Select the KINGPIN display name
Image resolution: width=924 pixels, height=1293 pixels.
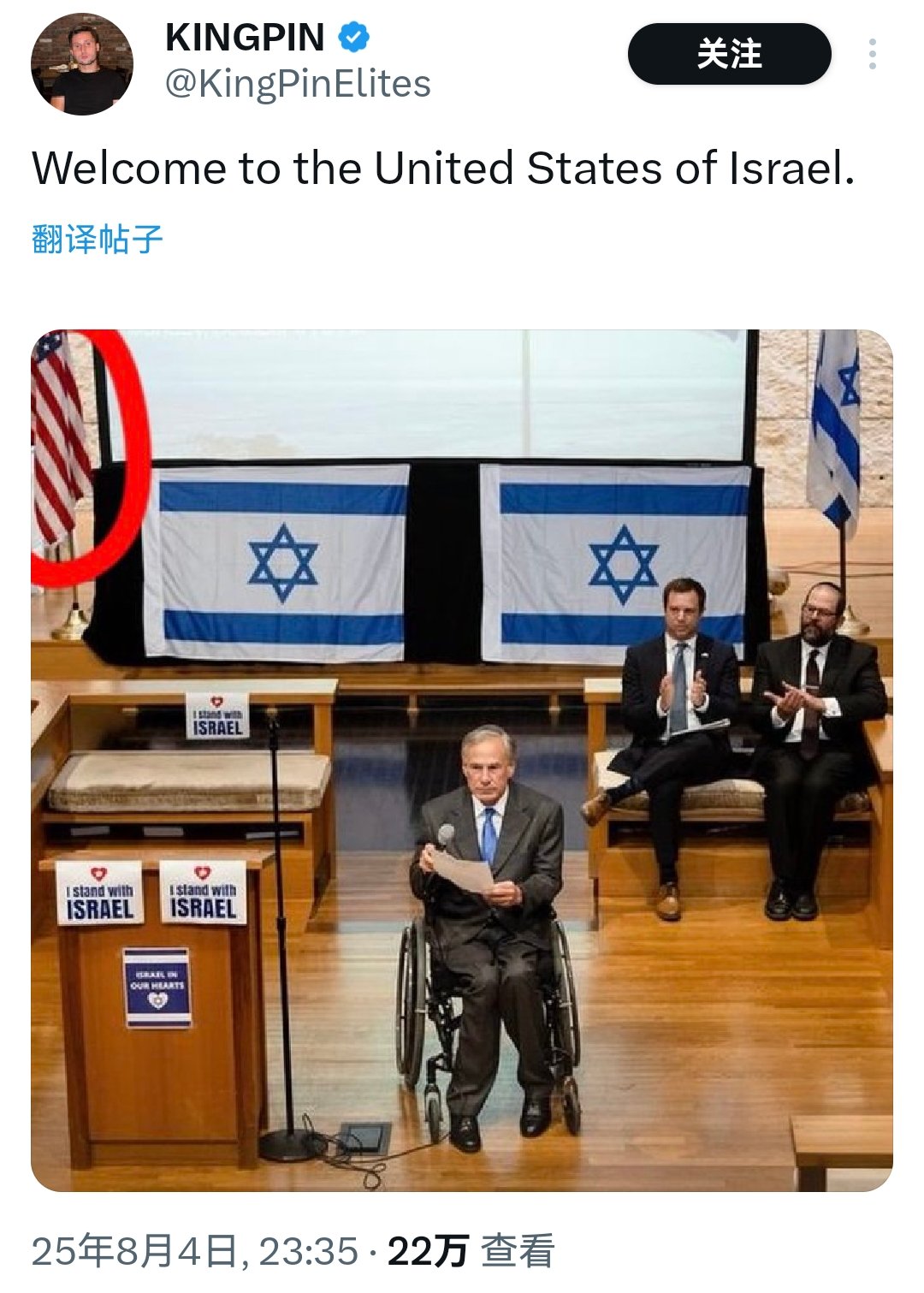click(x=245, y=37)
